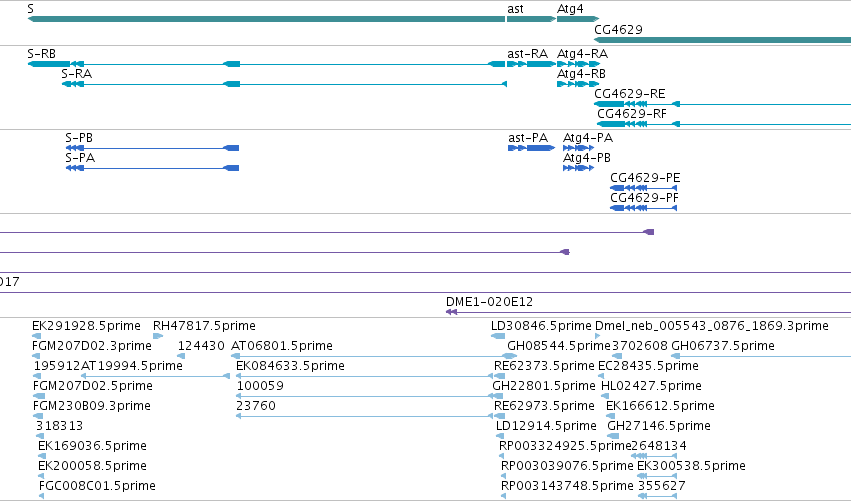851x501 pixels.
Task: Select the 355627 feature
Action: 657,496
